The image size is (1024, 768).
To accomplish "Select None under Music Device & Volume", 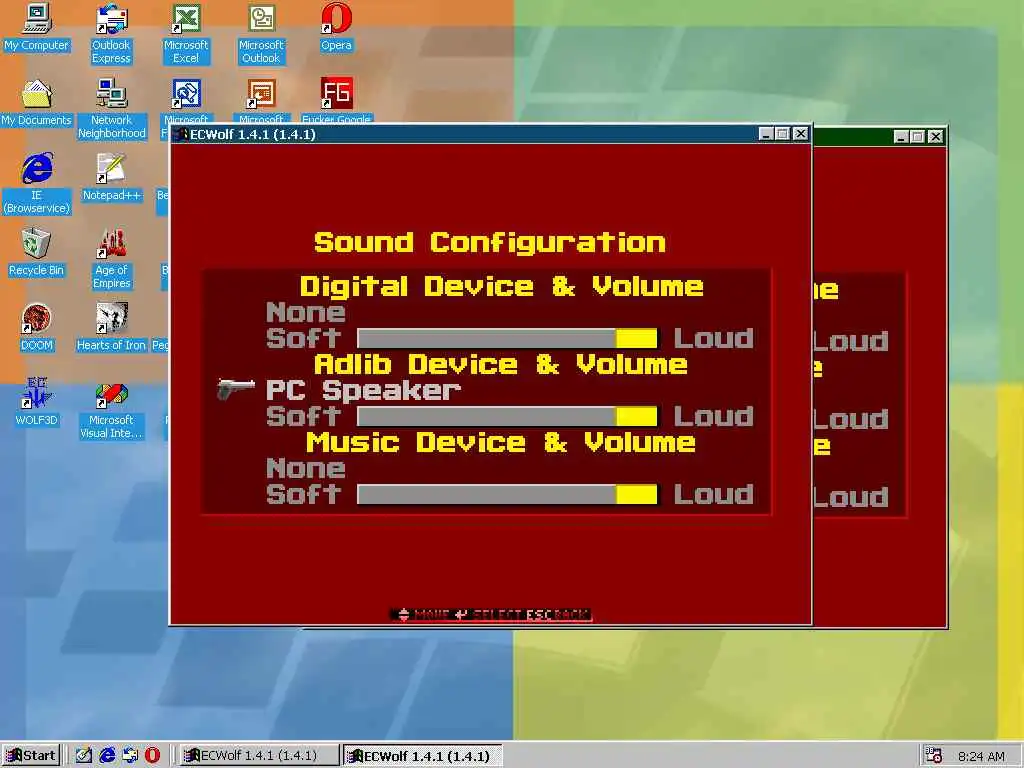I will click(306, 468).
